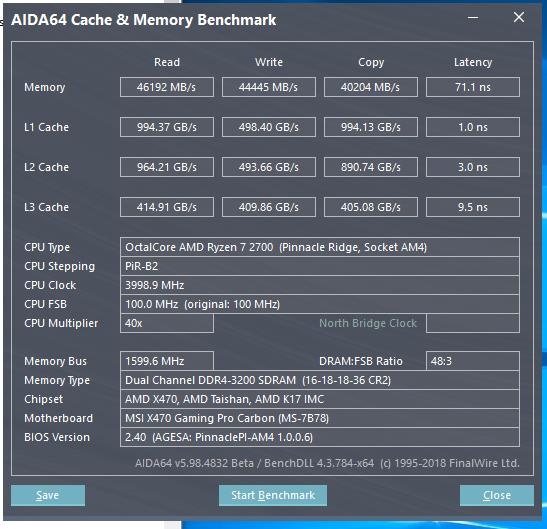This screenshot has width=547, height=529.
Task: Click the Chipset label
Action: [44, 400]
